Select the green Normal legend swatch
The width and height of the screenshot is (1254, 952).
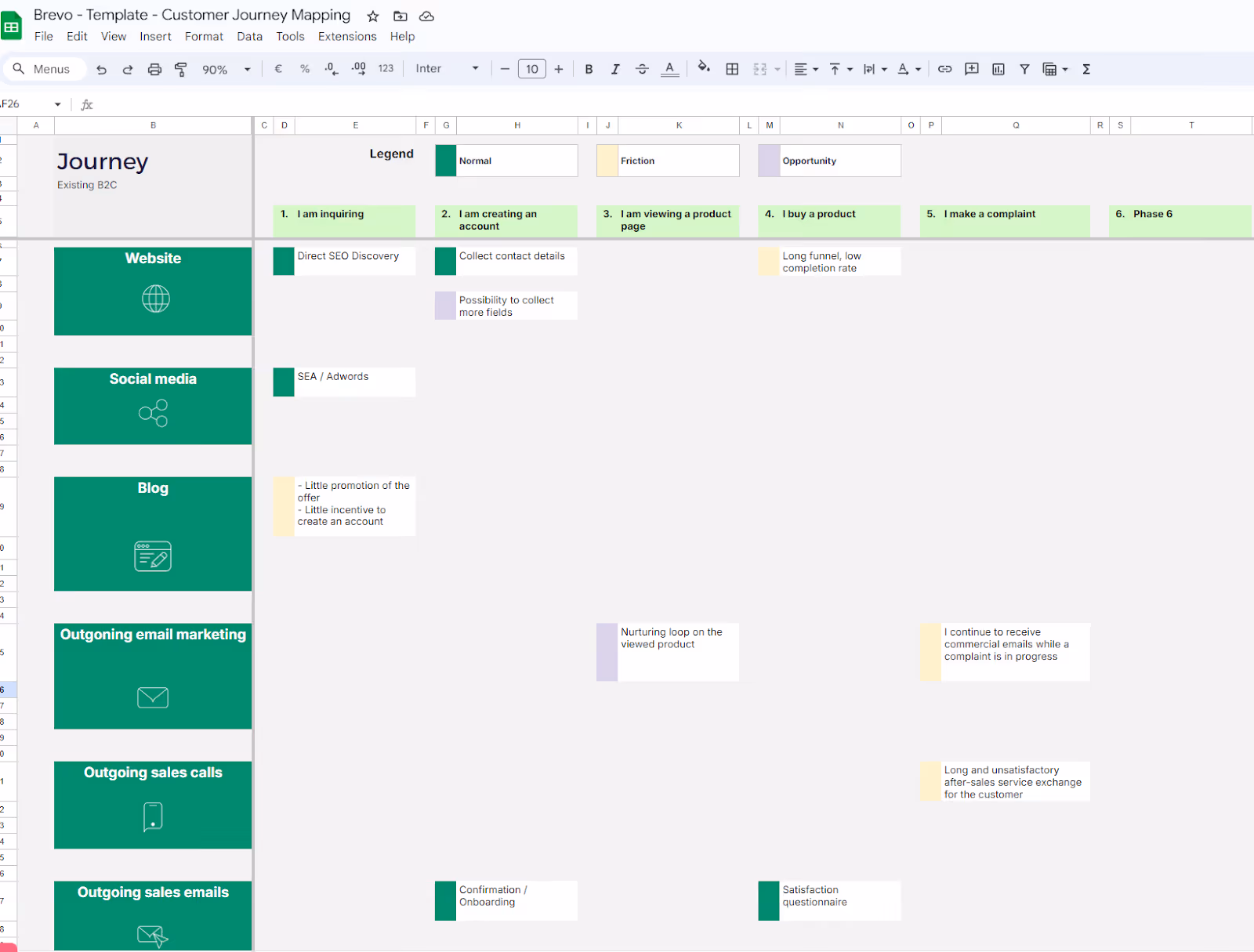(446, 161)
